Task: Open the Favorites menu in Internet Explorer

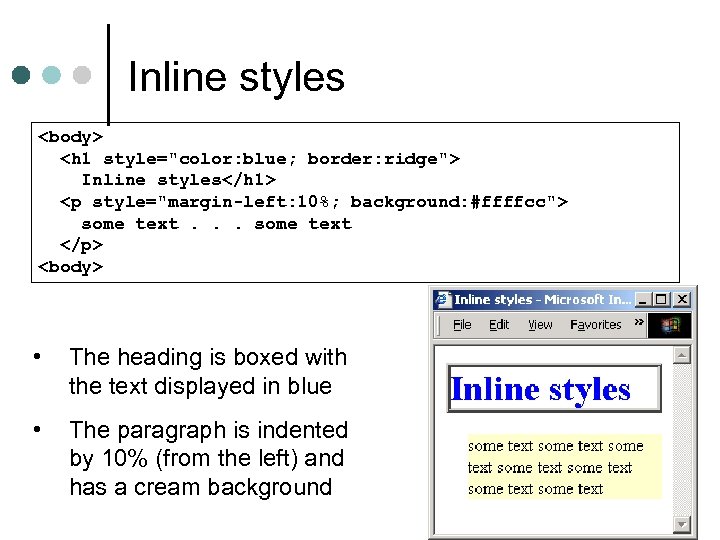Action: [x=596, y=325]
